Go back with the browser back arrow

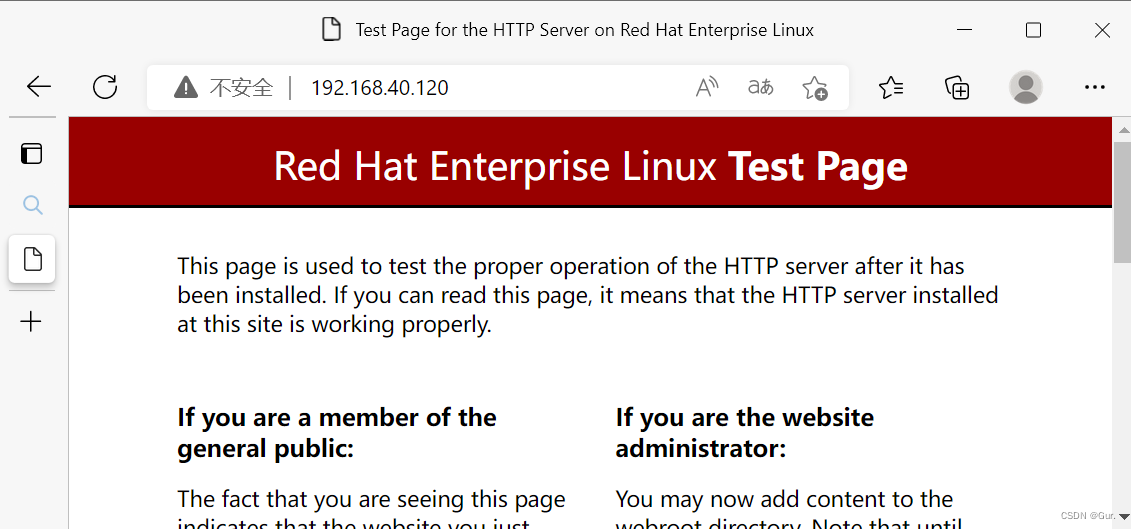39,87
